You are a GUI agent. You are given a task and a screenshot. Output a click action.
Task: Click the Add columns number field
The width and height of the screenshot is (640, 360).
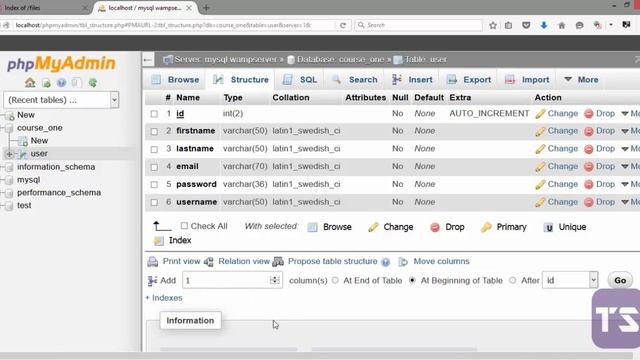(x=232, y=280)
